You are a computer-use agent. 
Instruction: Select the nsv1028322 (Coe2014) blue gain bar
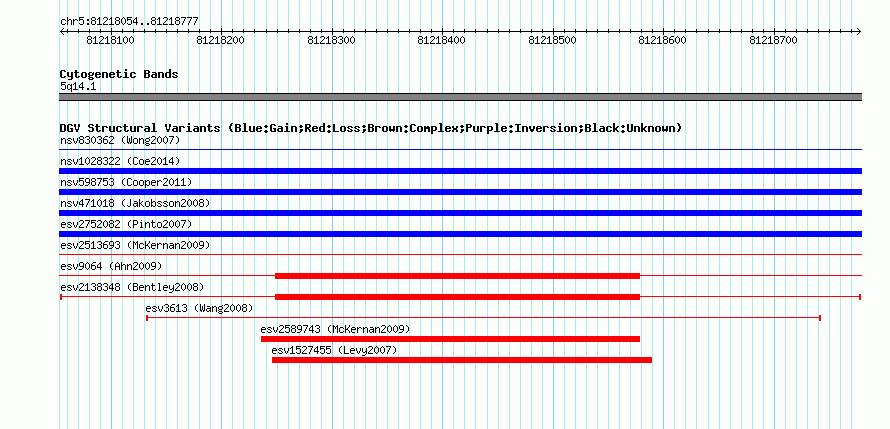[x=460, y=171]
